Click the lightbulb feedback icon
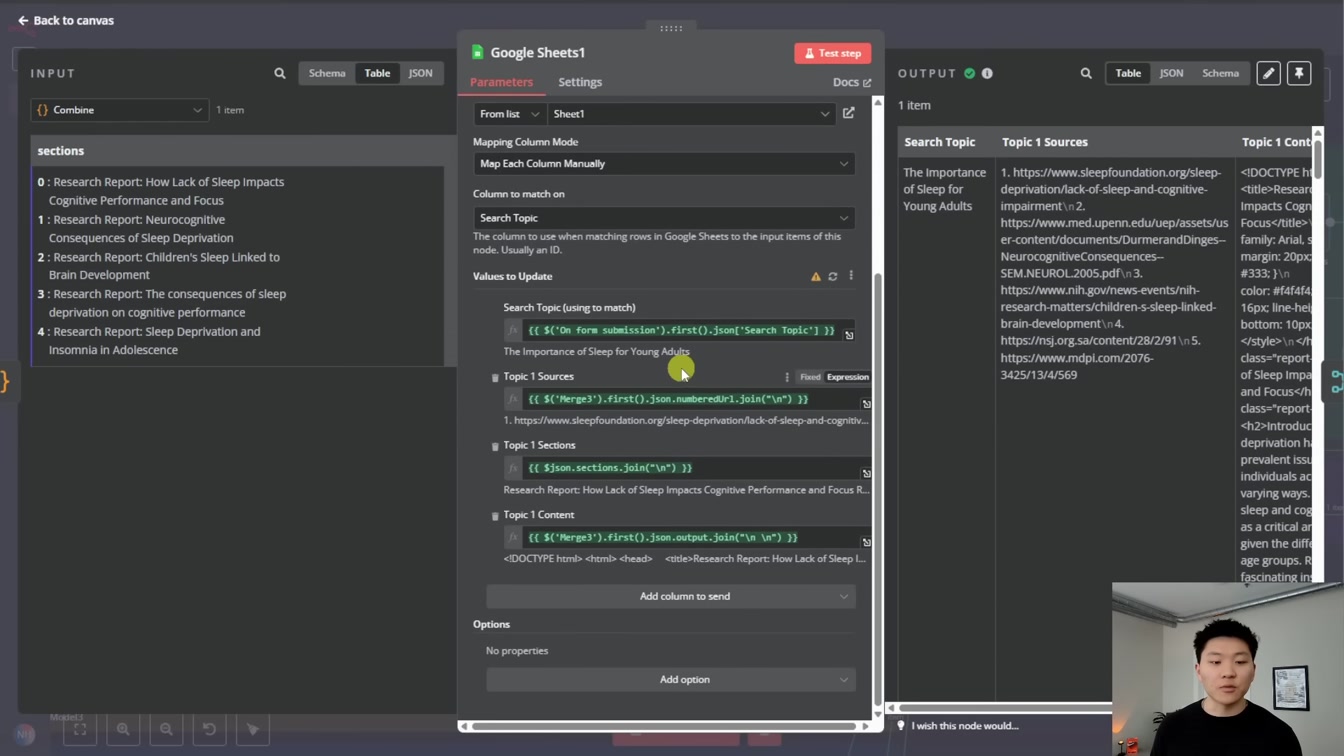The width and height of the screenshot is (1344, 756). pos(901,725)
